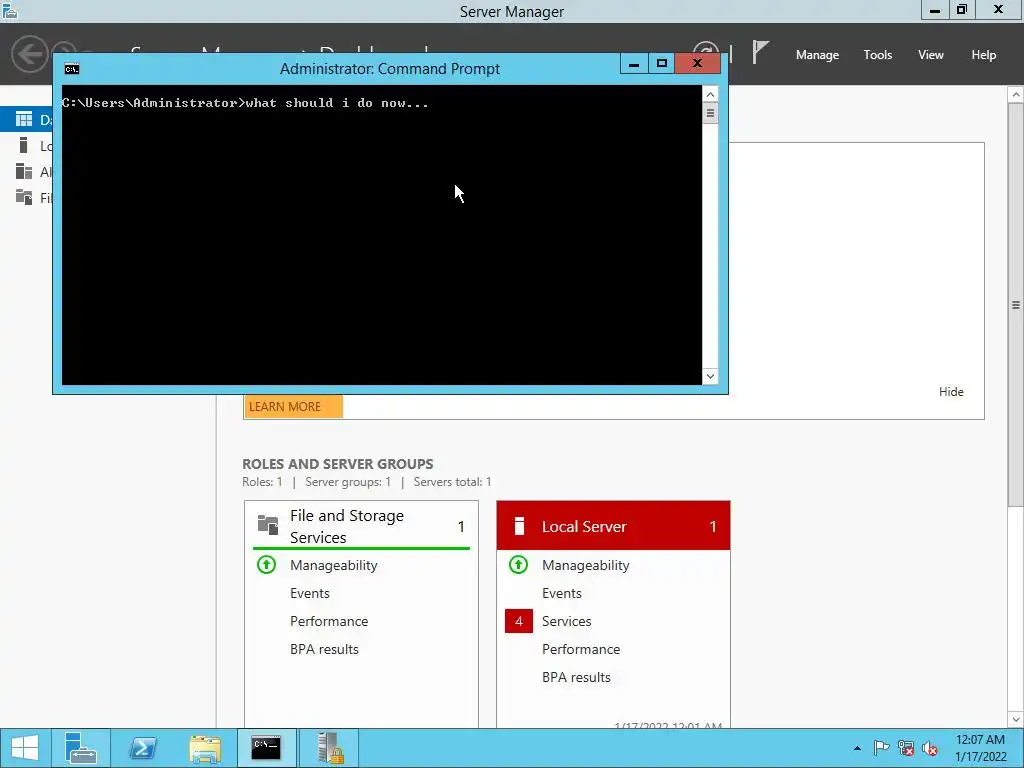Click the ROLES AND SERVER GROUPS heading
This screenshot has width=1024, height=768.
[338, 464]
